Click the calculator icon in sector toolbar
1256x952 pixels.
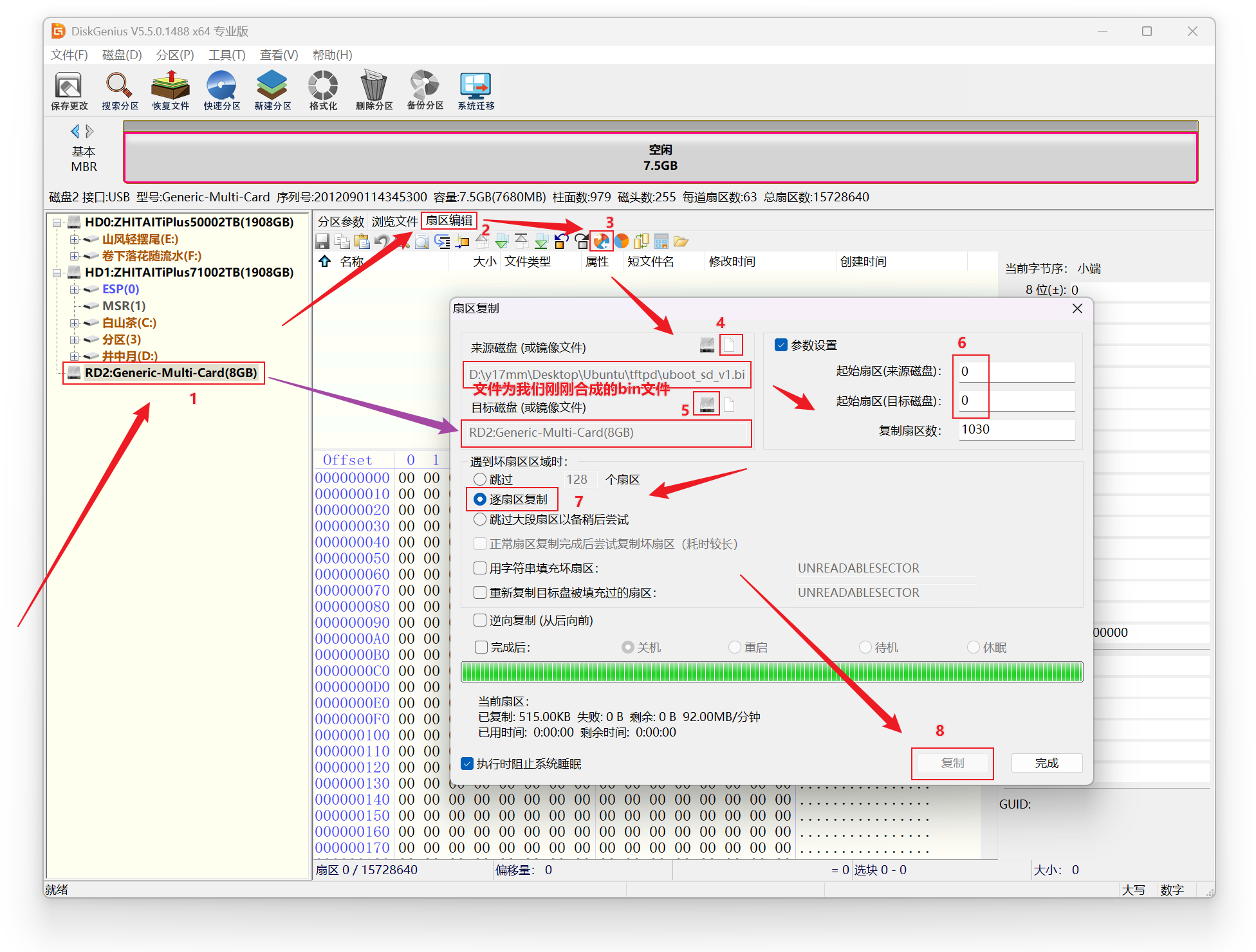pos(661,241)
